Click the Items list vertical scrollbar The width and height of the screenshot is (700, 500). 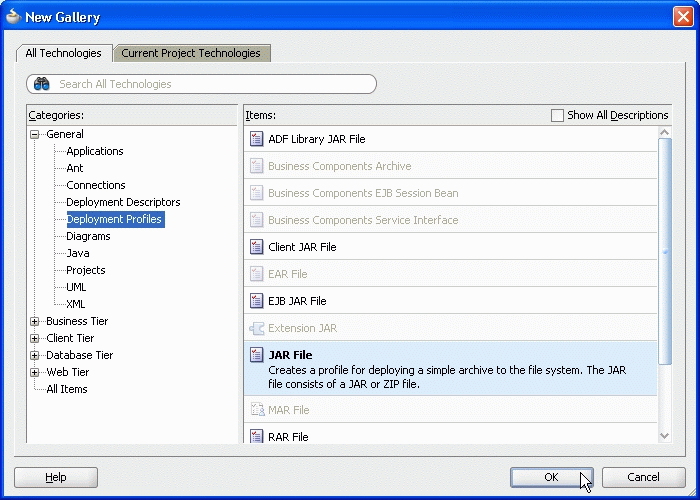[665, 250]
